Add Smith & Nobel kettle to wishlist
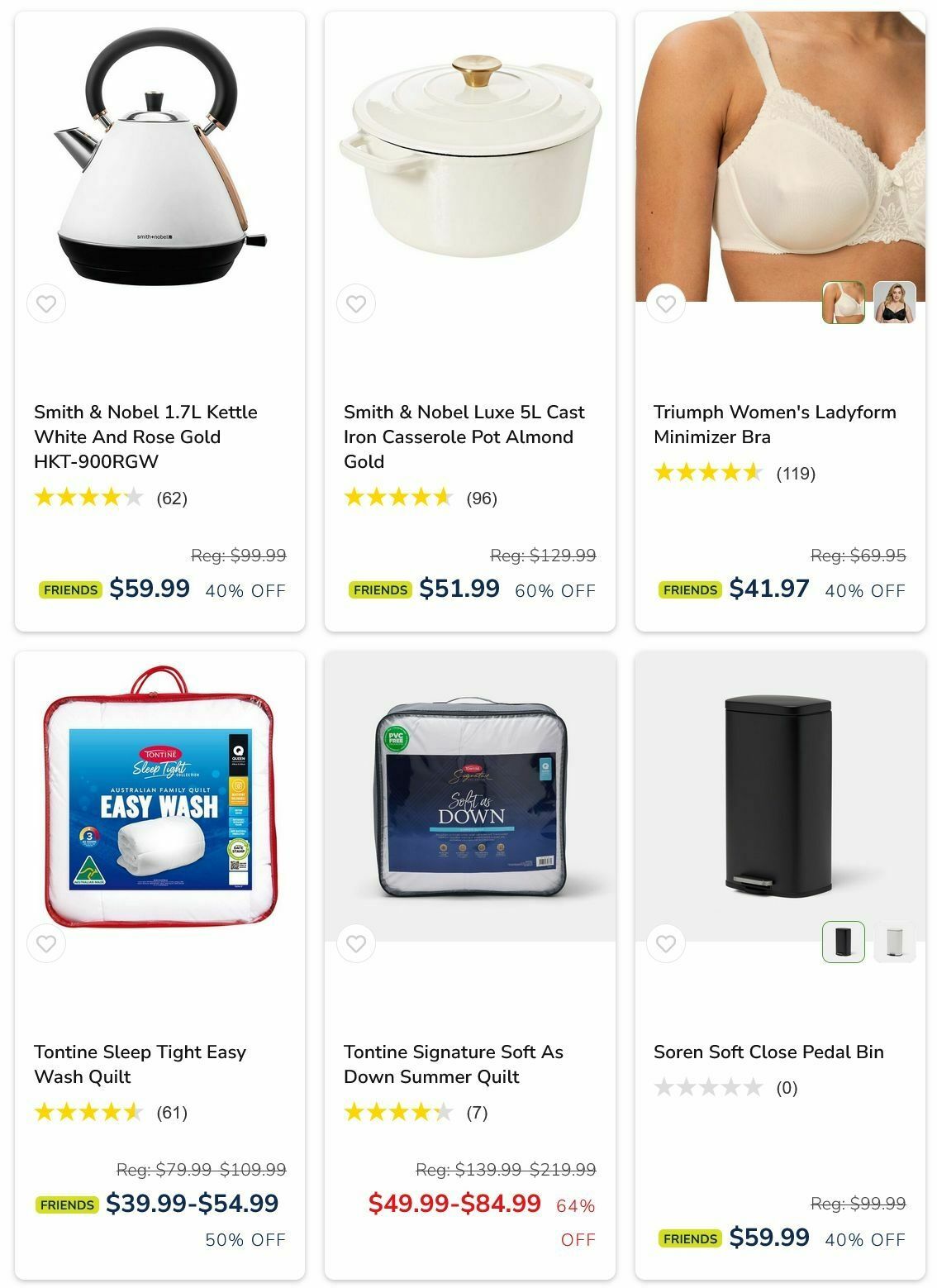 coord(46,303)
